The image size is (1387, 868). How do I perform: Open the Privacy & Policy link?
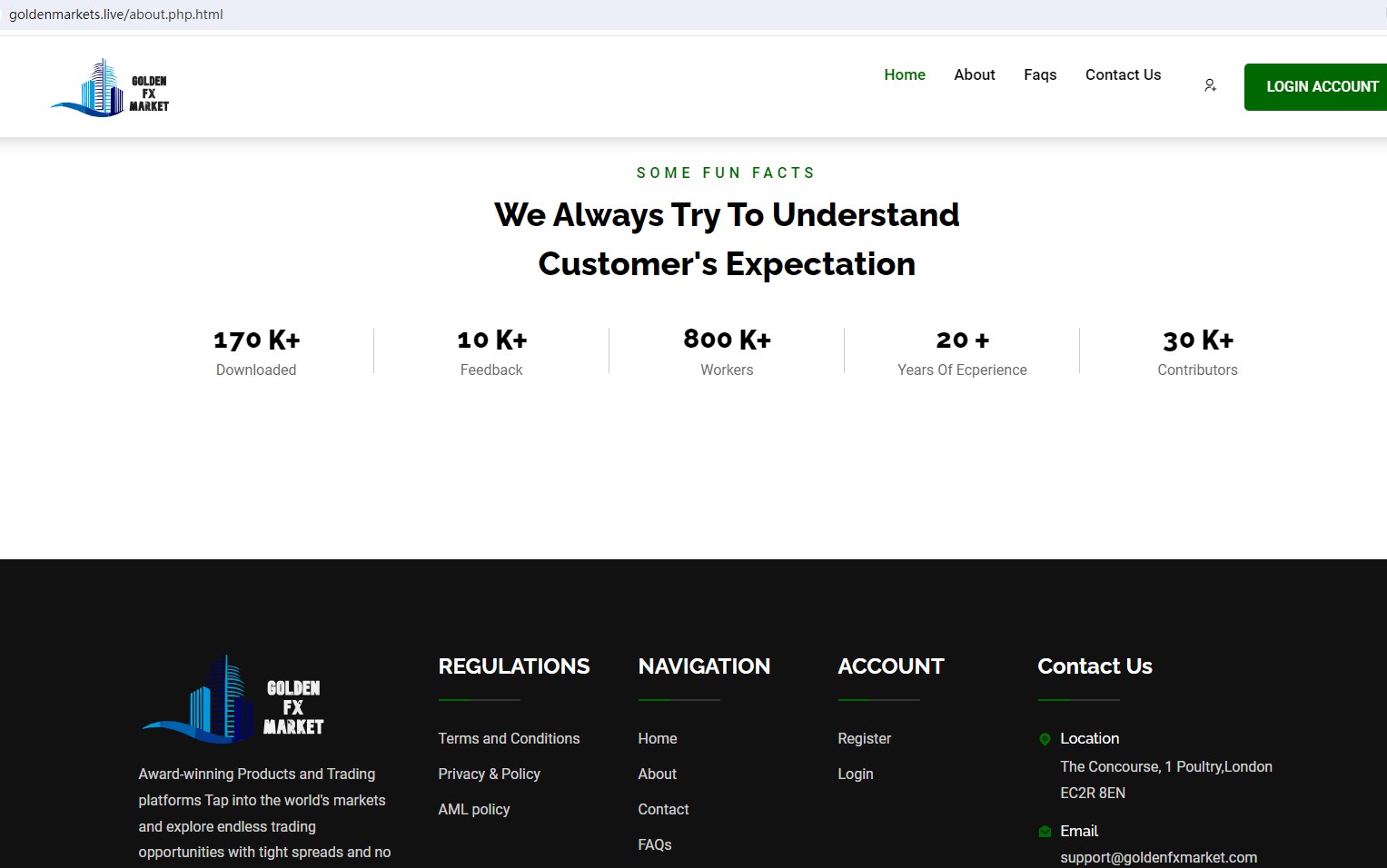click(489, 774)
